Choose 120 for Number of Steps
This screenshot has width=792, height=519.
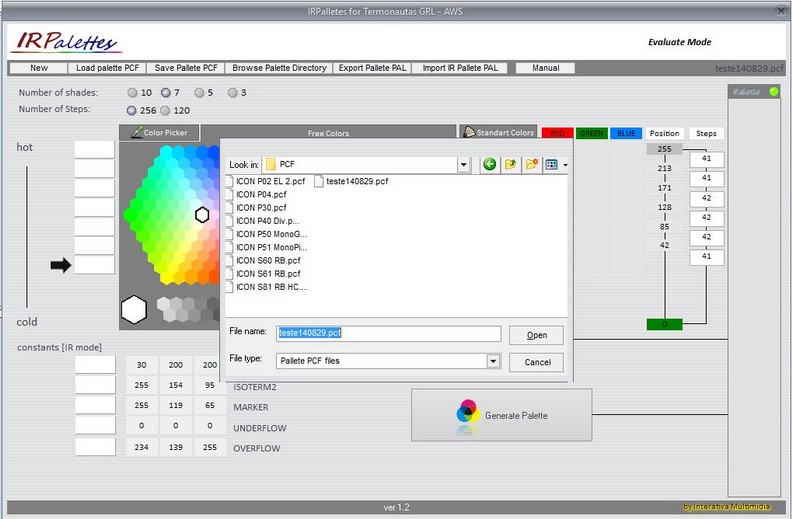[x=166, y=110]
